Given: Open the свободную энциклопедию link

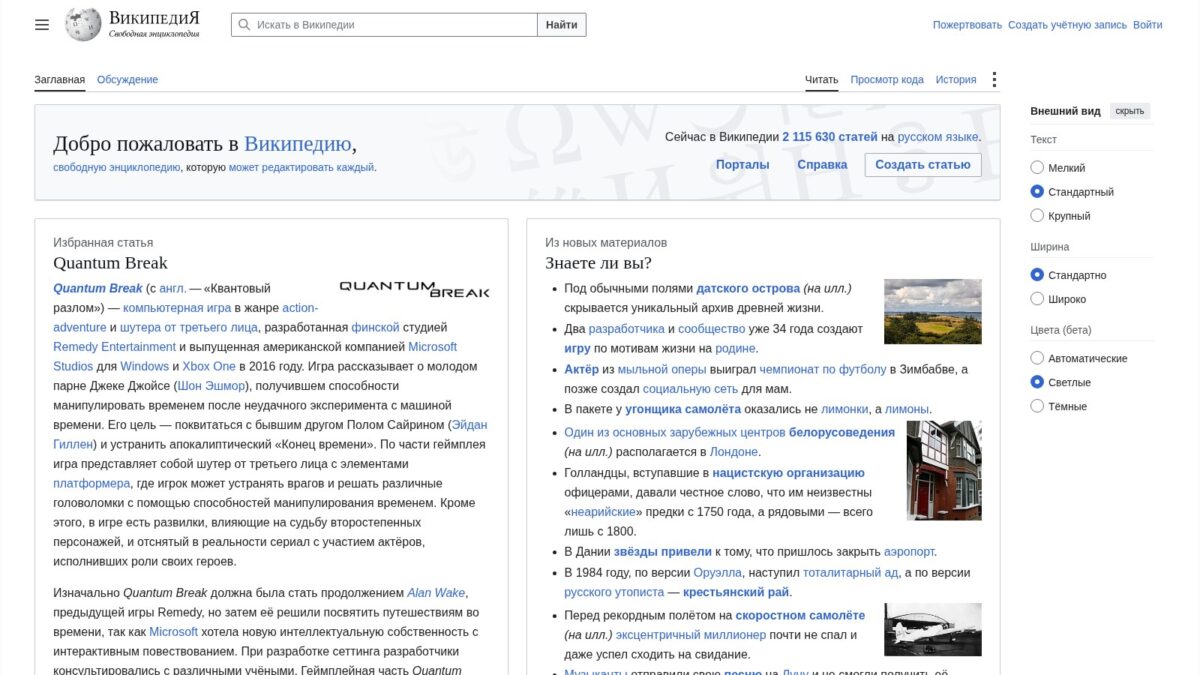Looking at the screenshot, I should click(x=117, y=168).
